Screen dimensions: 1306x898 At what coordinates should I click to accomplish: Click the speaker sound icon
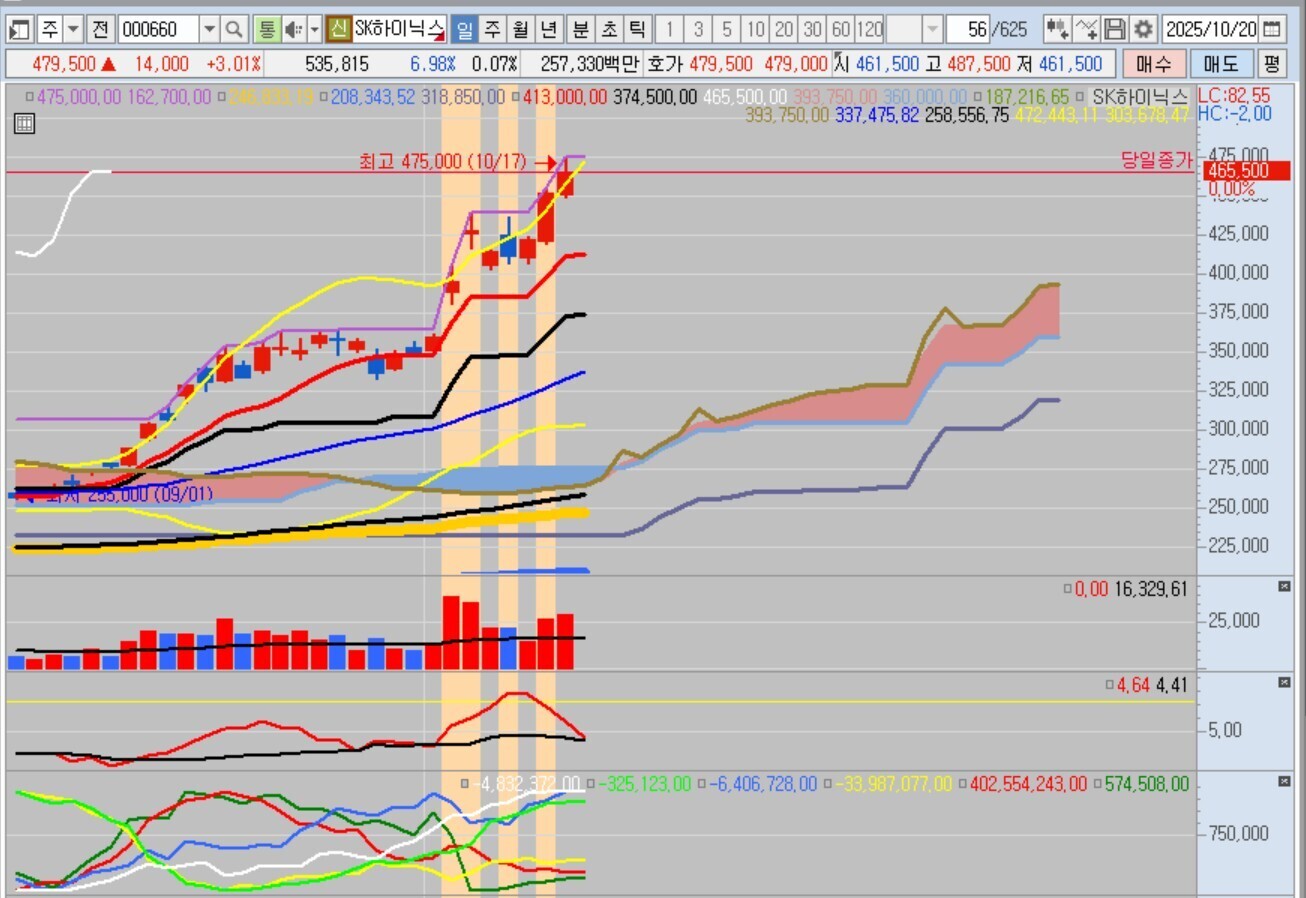[293, 29]
